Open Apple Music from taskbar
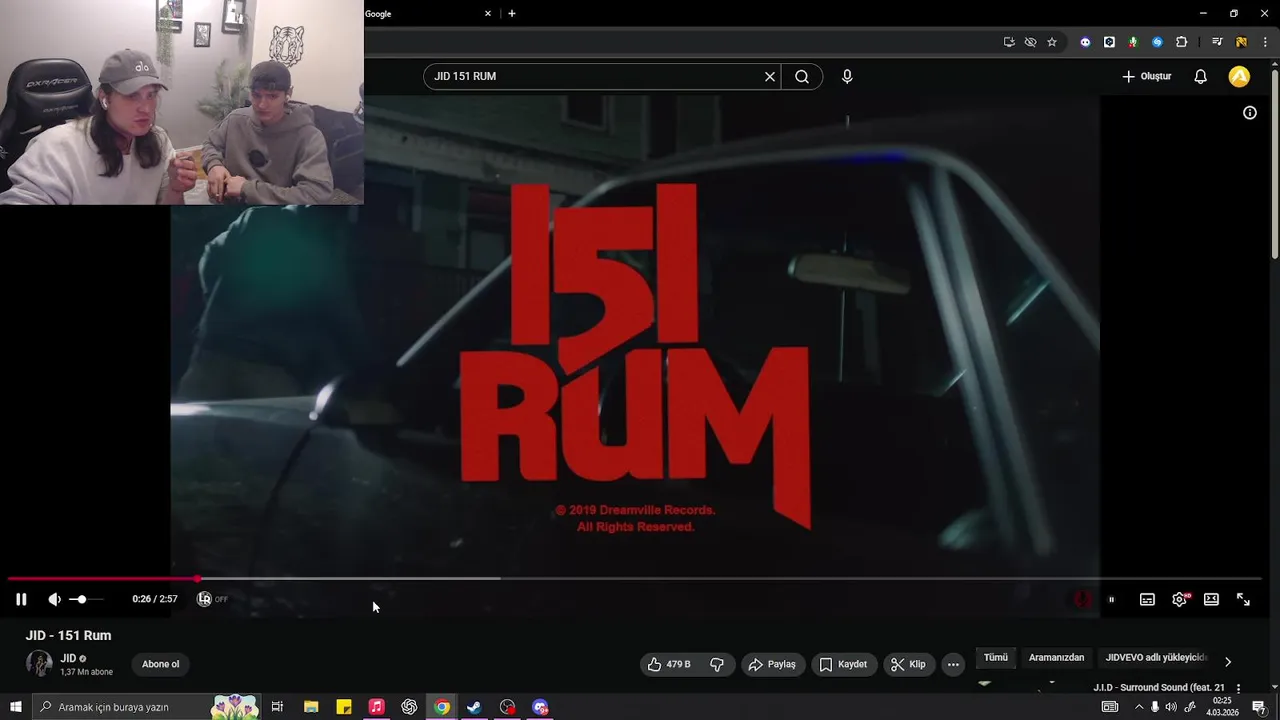The height and width of the screenshot is (720, 1280). pos(376,707)
